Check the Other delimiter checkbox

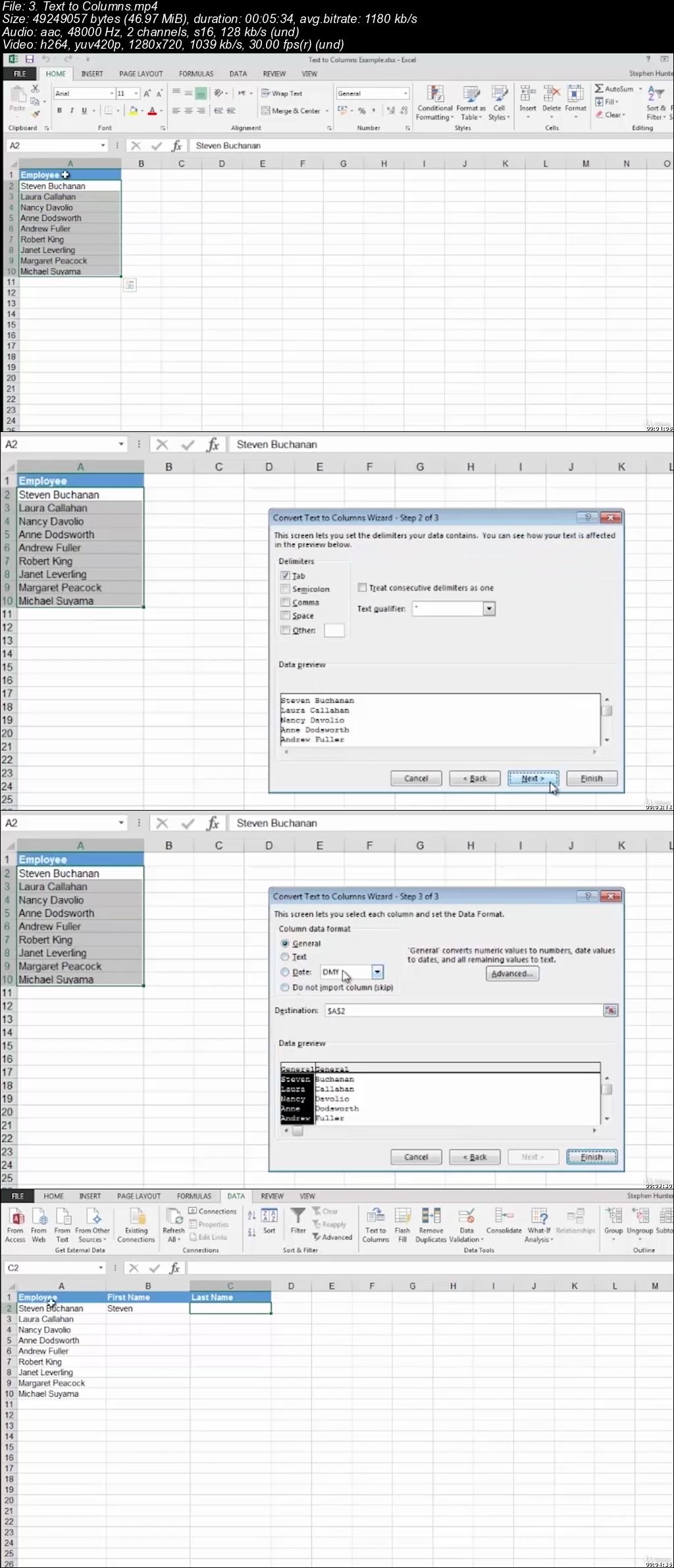coord(286,630)
